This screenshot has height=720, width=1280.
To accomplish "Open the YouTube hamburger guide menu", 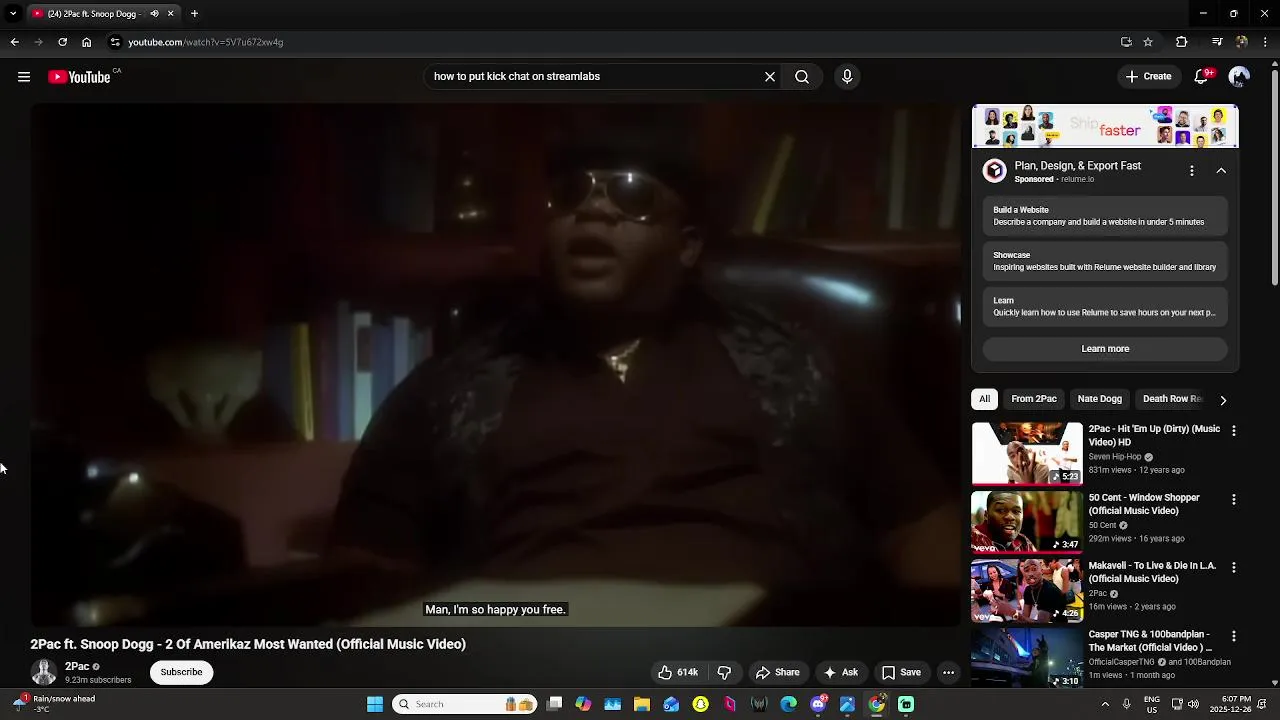I will (x=24, y=77).
